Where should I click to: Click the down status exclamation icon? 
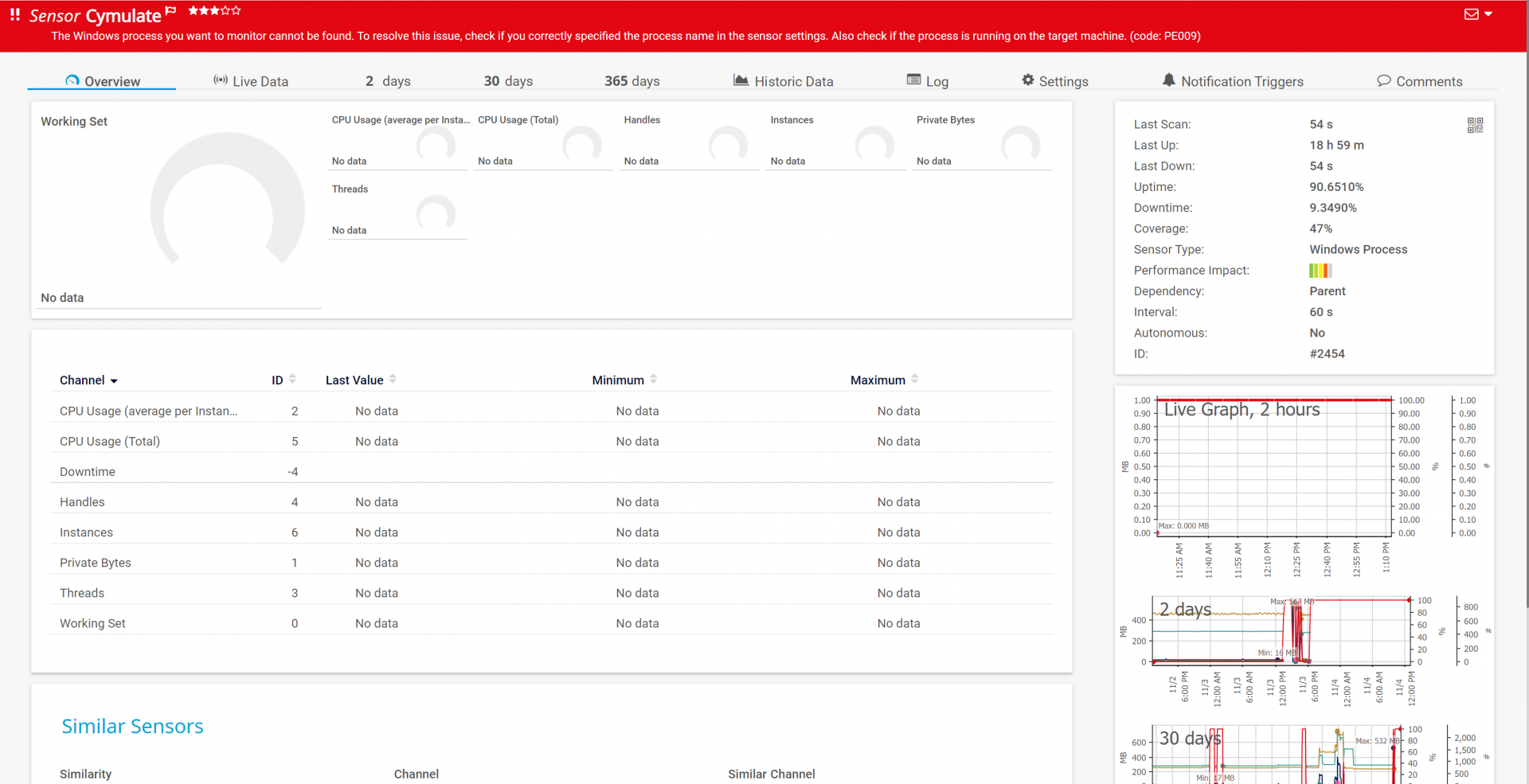(x=15, y=15)
